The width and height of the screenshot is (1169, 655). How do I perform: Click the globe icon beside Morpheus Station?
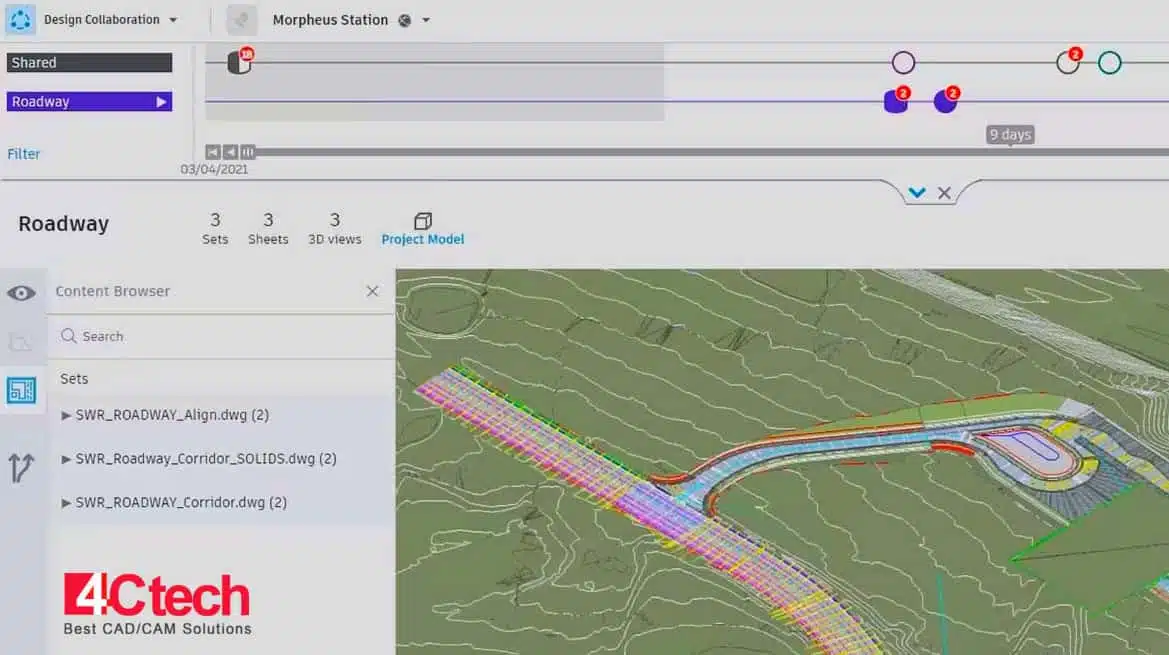[404, 20]
